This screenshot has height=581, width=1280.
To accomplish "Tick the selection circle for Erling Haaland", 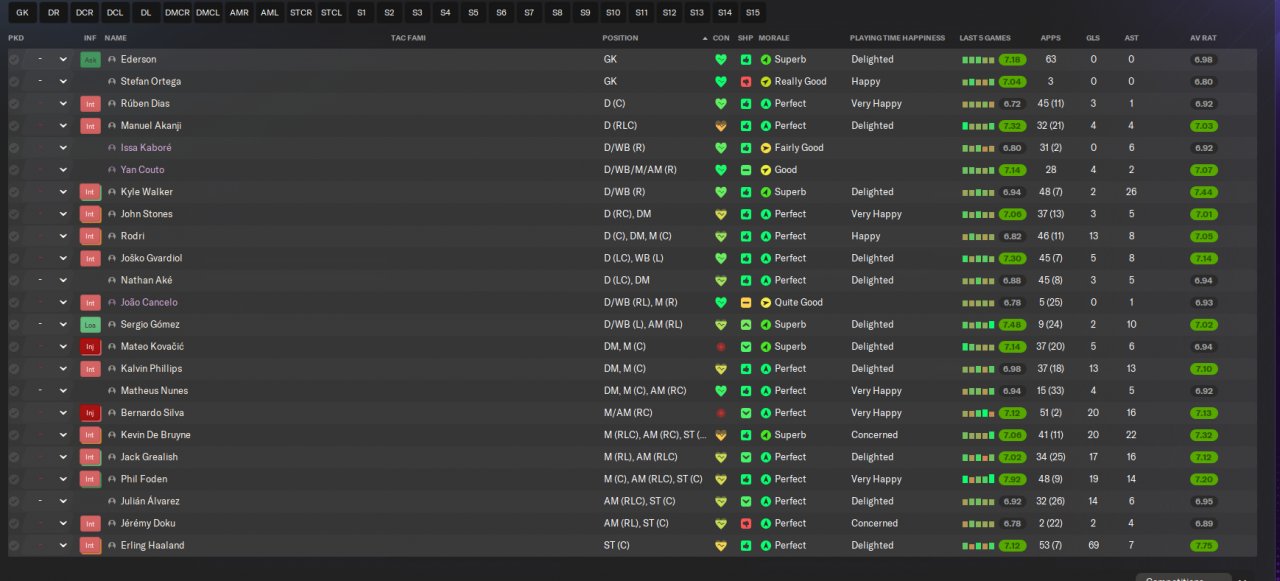I will pyautogui.click(x=14, y=545).
